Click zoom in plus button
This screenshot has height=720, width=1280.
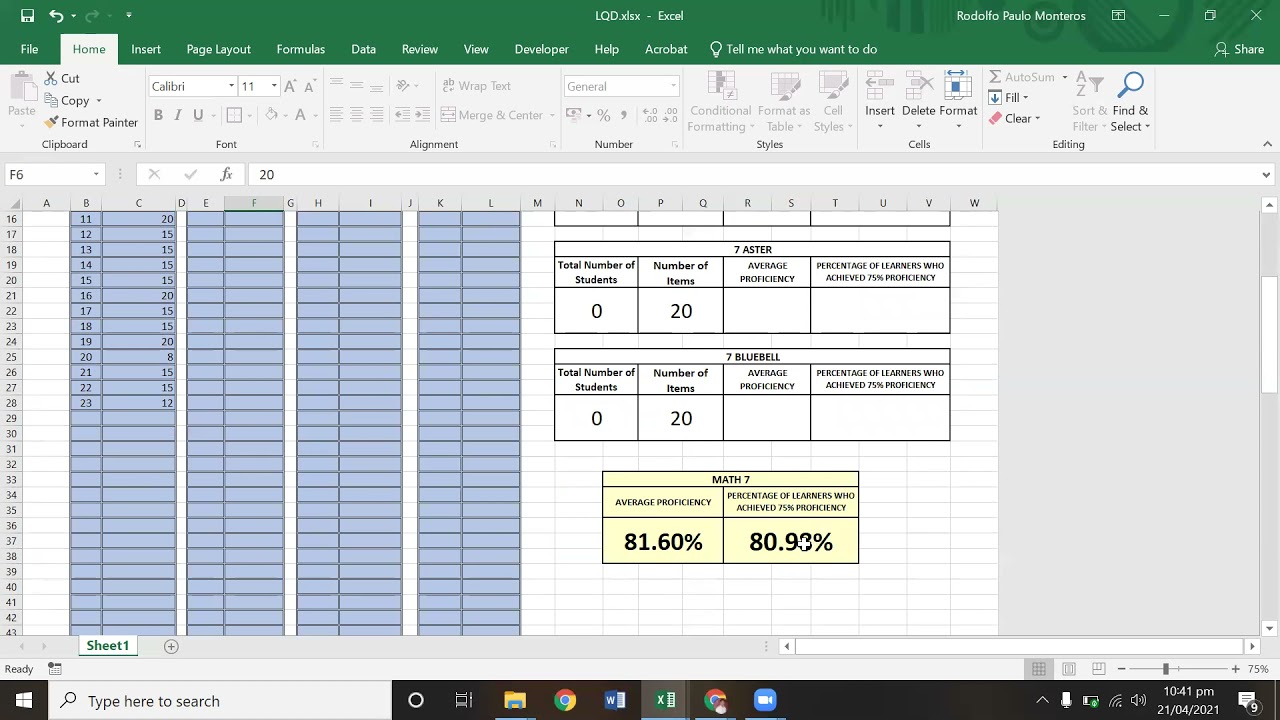(x=1235, y=669)
